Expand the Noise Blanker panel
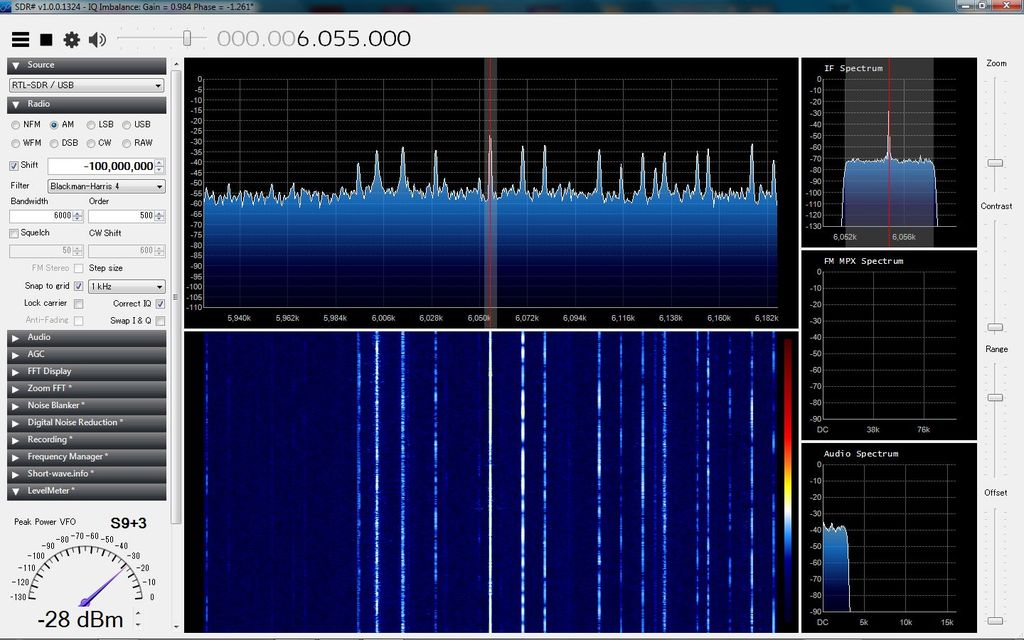 point(87,406)
